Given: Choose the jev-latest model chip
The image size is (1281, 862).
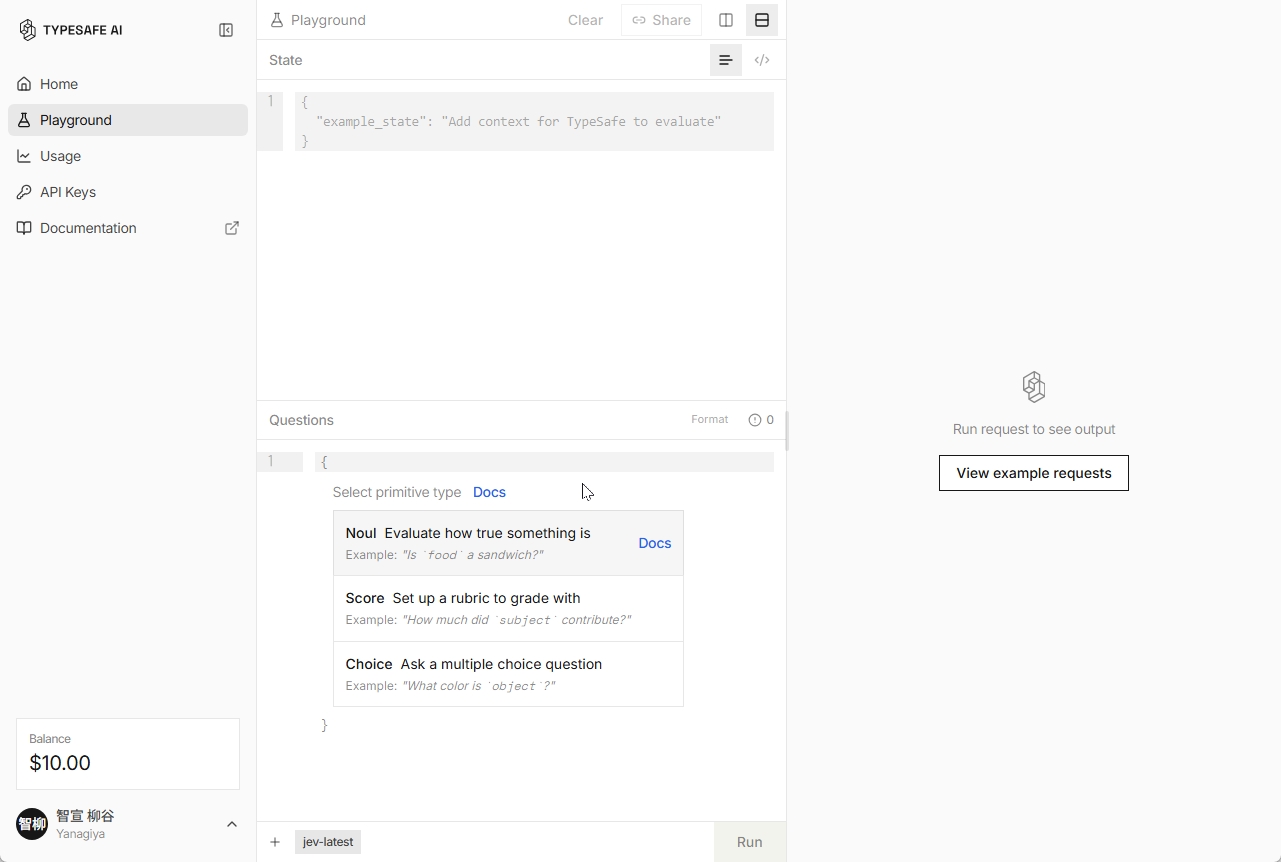Looking at the screenshot, I should (328, 842).
